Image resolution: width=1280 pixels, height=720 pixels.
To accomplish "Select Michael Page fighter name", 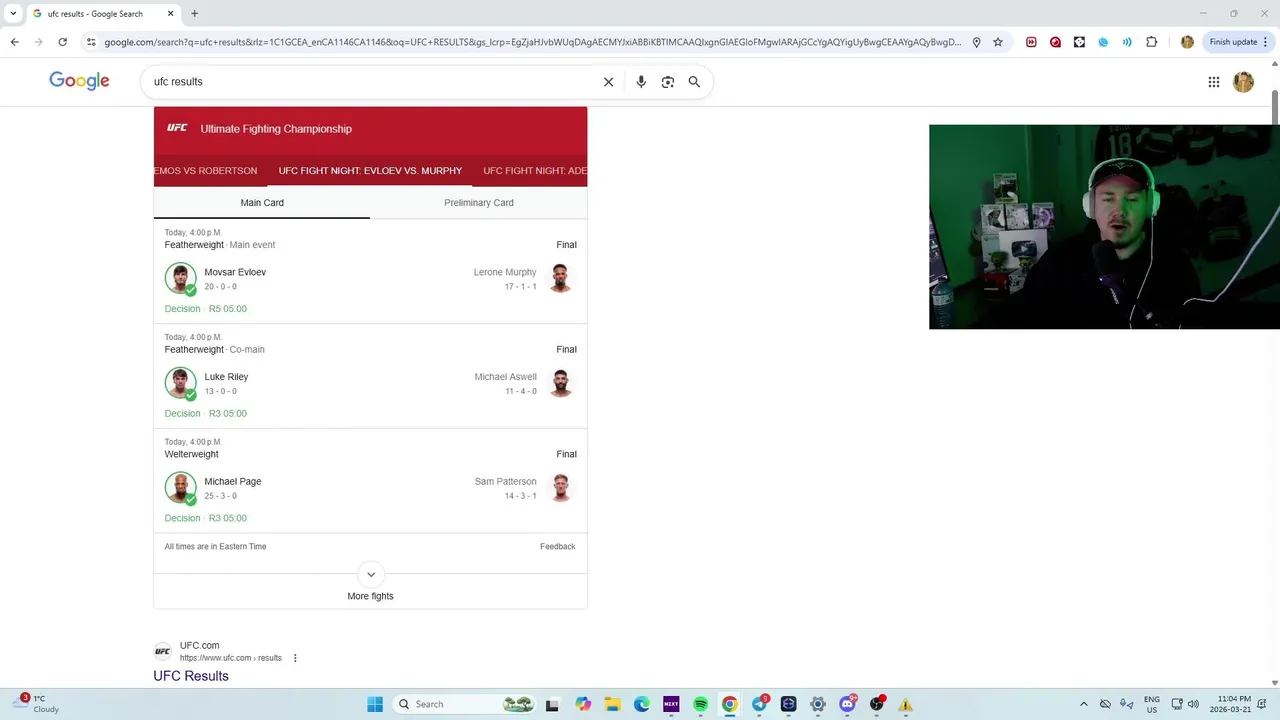I will pyautogui.click(x=233, y=482).
